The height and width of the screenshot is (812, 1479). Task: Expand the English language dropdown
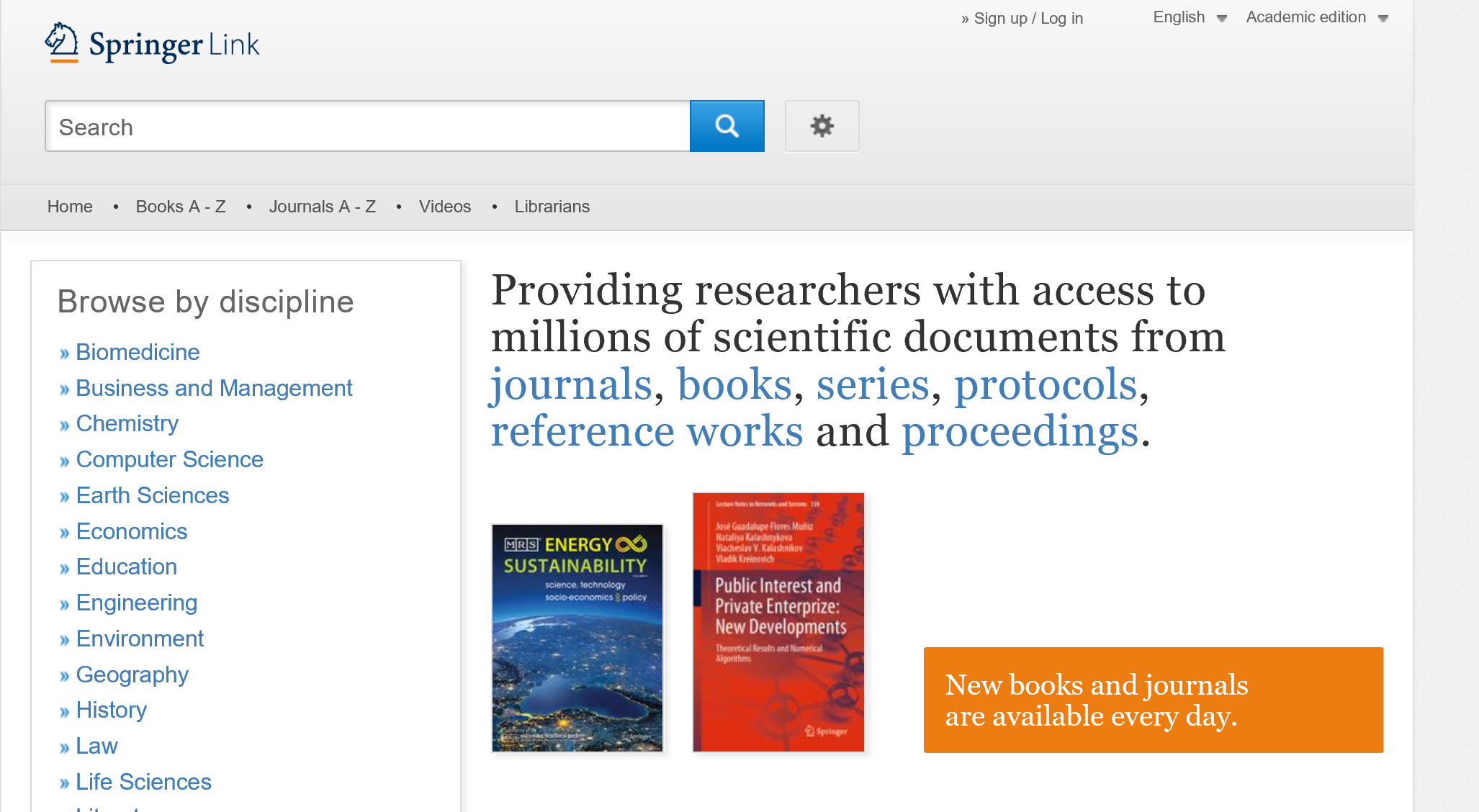tap(1190, 17)
